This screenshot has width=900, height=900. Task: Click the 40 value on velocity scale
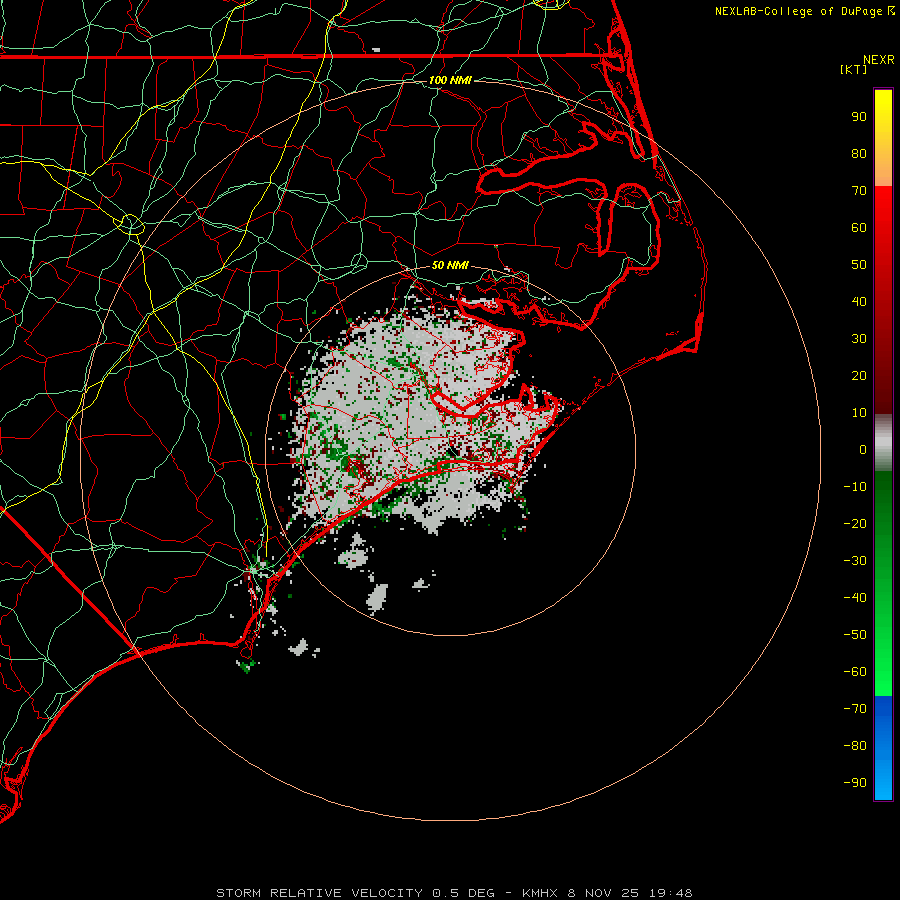(x=859, y=302)
